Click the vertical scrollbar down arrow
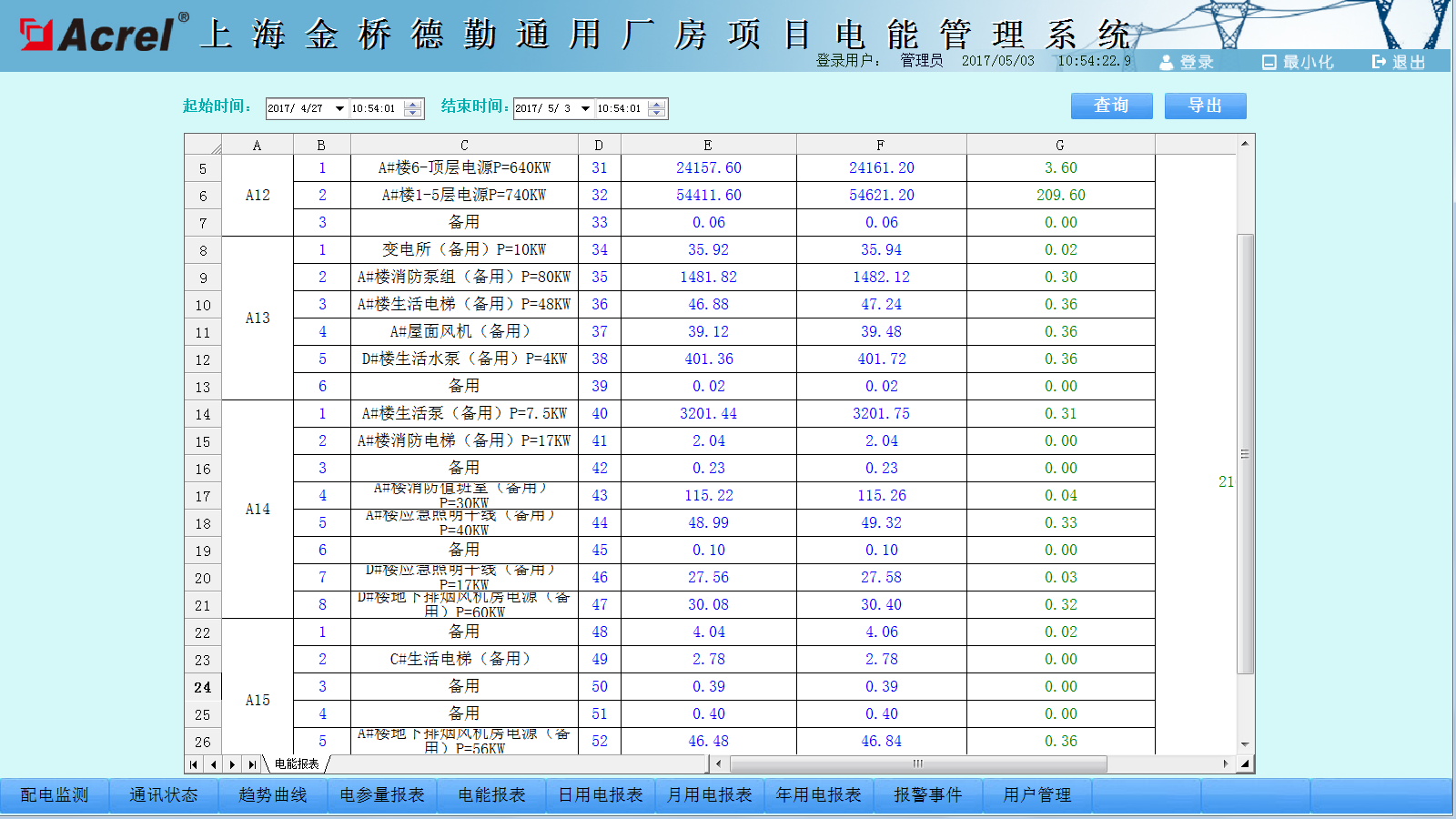The height and width of the screenshot is (819, 1456). click(x=1245, y=743)
